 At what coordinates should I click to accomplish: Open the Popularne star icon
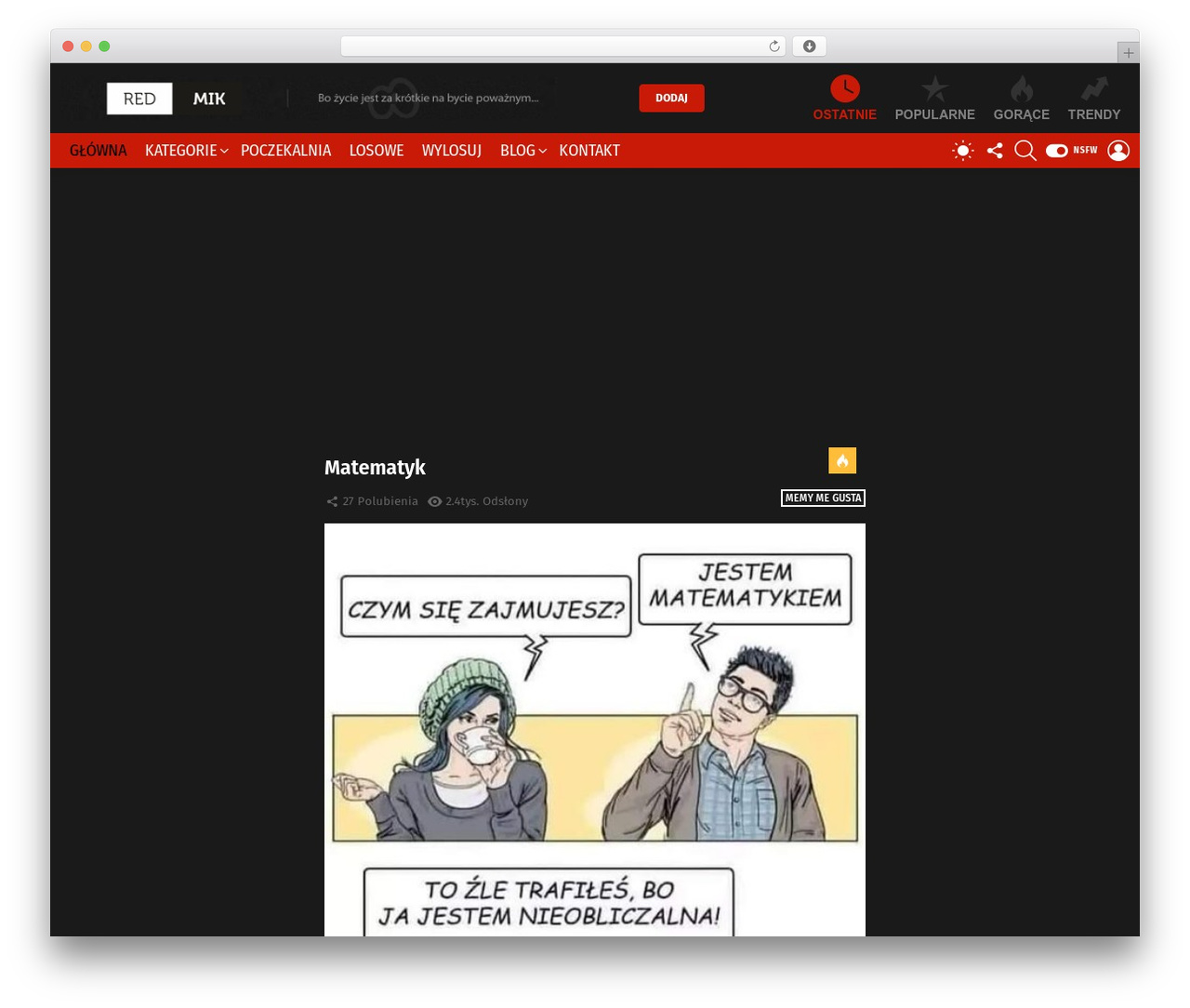tap(934, 89)
